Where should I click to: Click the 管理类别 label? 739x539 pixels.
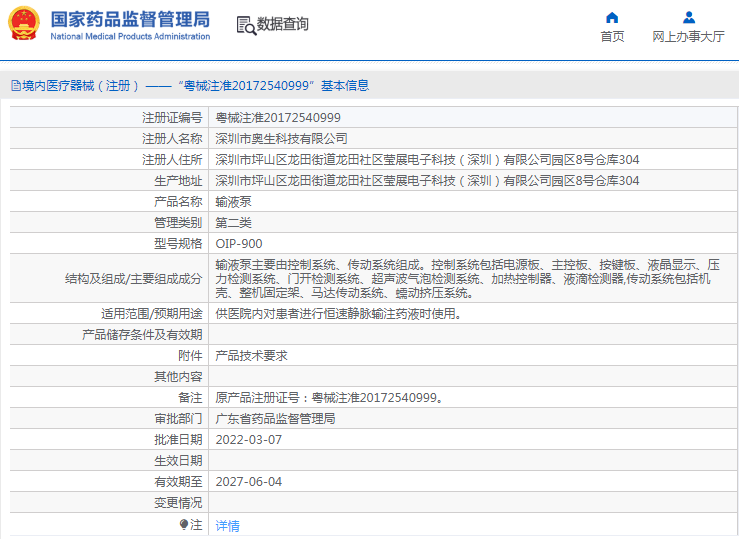pyautogui.click(x=178, y=222)
